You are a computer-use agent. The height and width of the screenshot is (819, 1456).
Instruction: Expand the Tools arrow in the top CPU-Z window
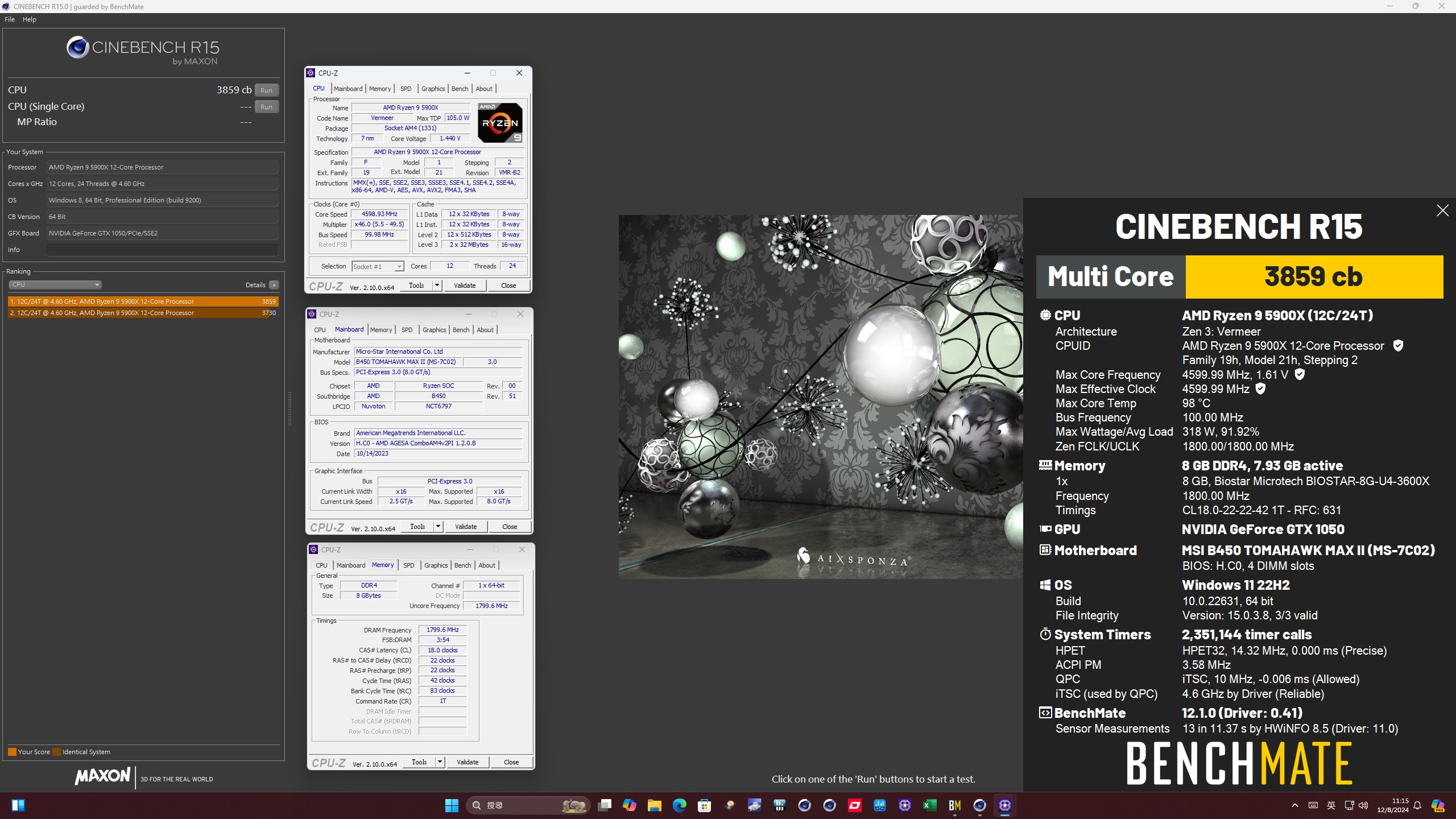tap(437, 286)
